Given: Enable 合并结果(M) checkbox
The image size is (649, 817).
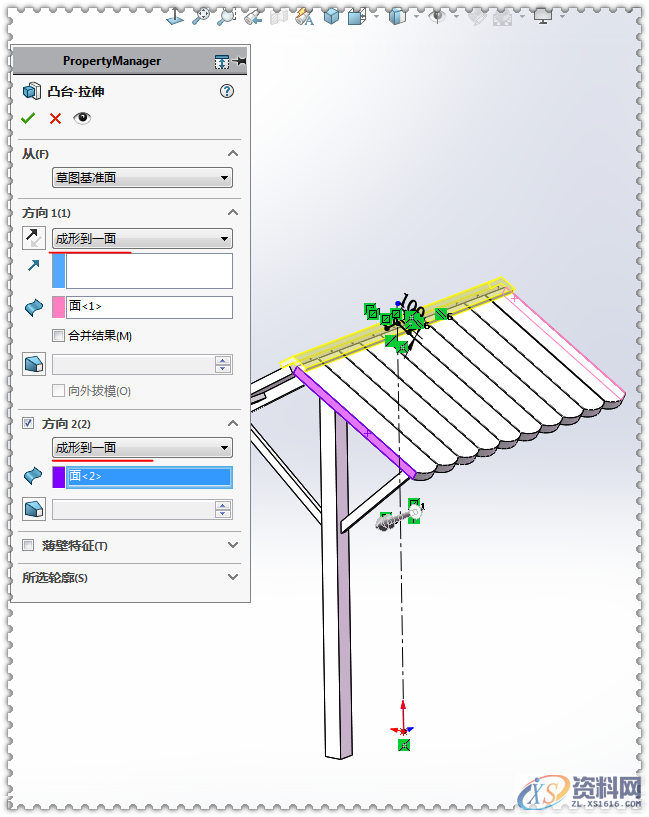Looking at the screenshot, I should (x=58, y=336).
